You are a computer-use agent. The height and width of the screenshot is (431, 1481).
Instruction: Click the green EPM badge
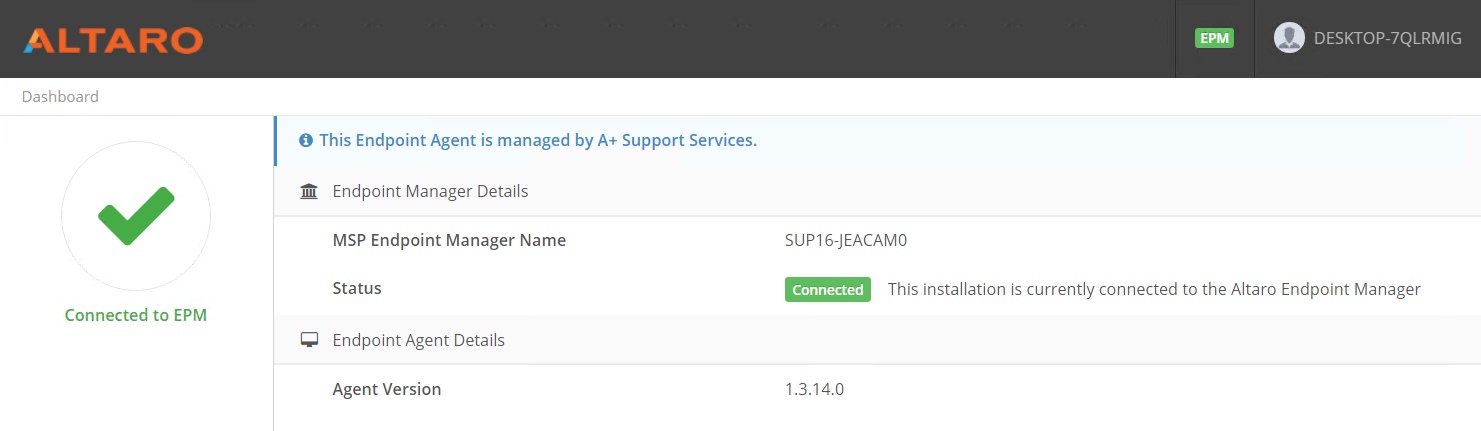pos(1214,39)
